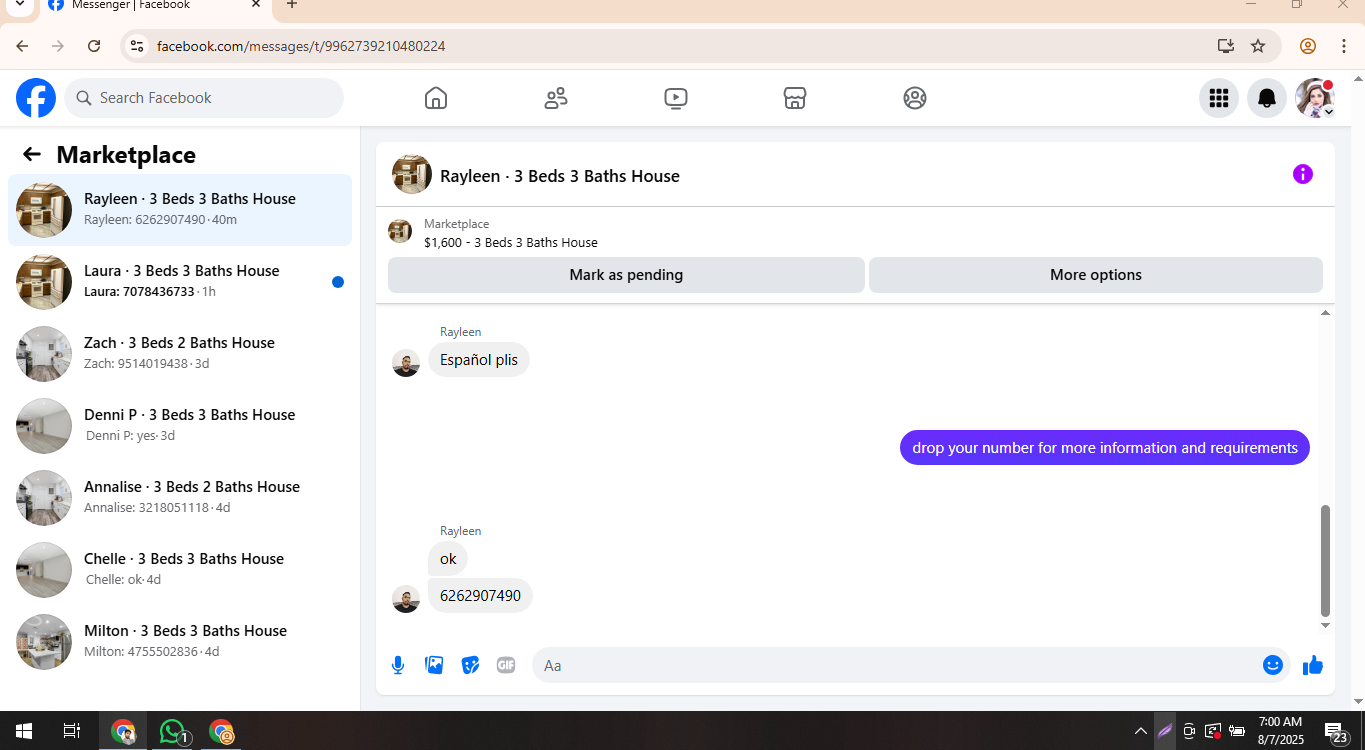
Task: Click the chat header title Rayleen · 3 Beds 3 Baths House
Action: pyautogui.click(x=560, y=176)
